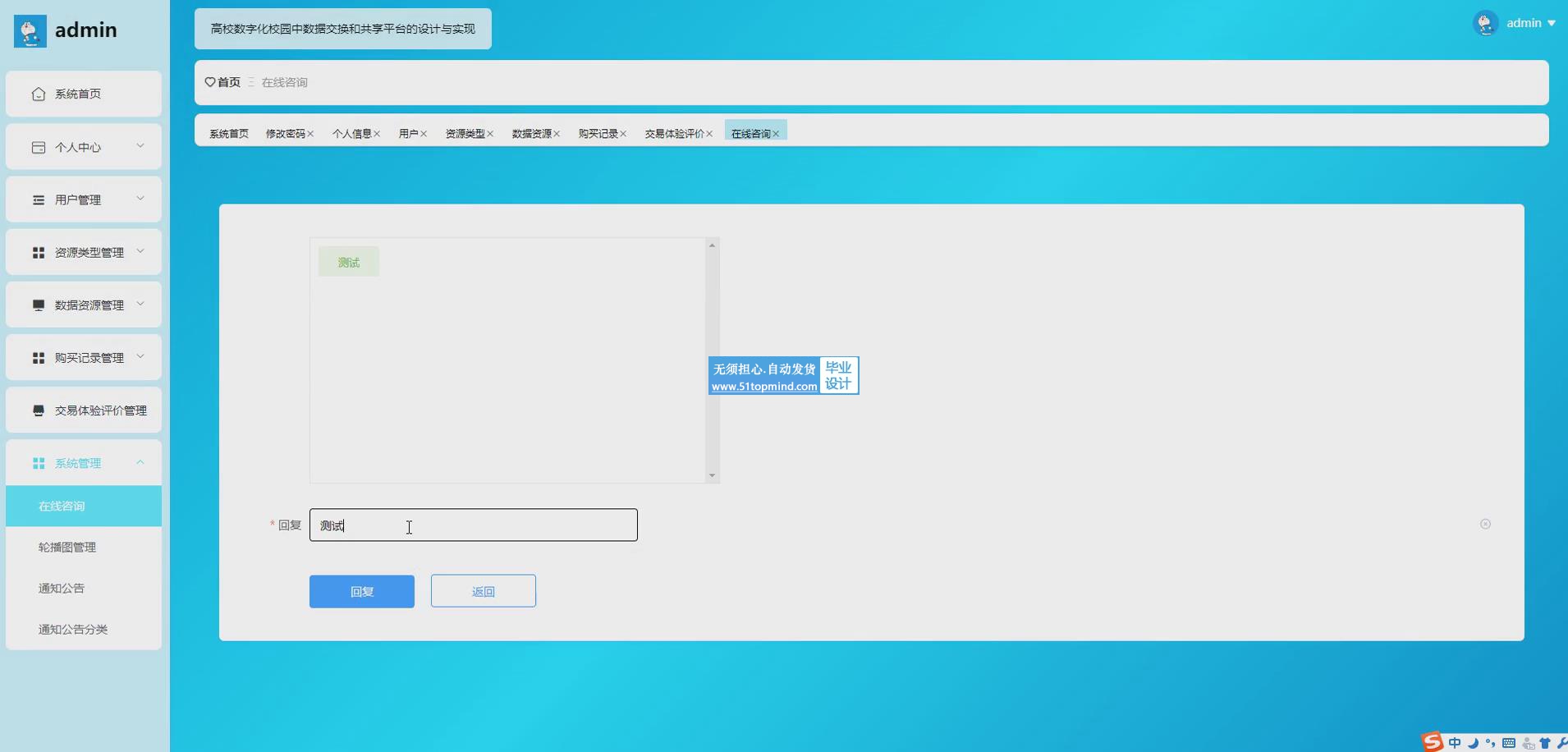Click the home icon beside 系统首页

39,94
